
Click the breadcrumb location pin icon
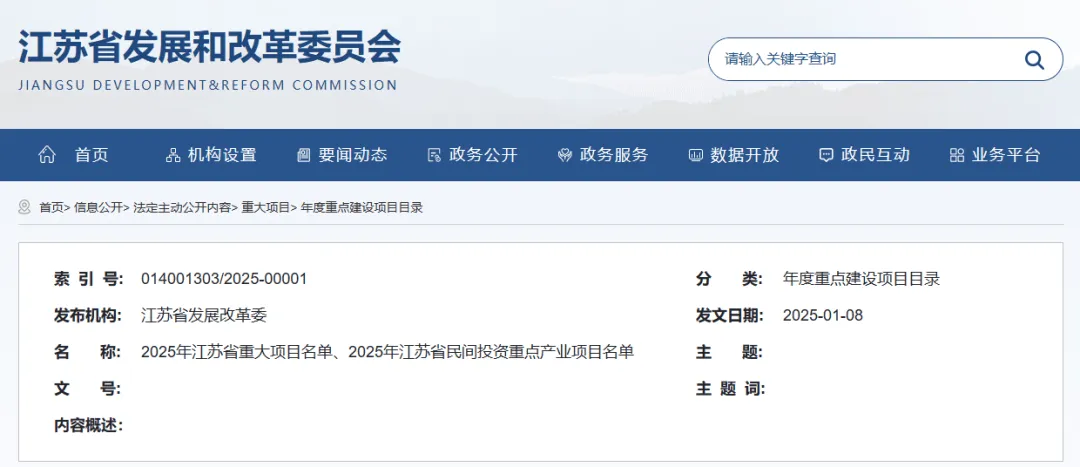(x=25, y=207)
